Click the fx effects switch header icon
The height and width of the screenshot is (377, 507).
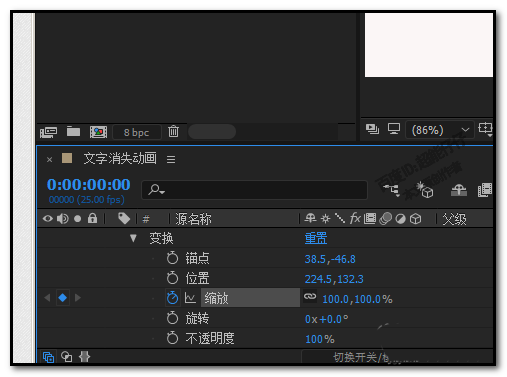tap(355, 219)
